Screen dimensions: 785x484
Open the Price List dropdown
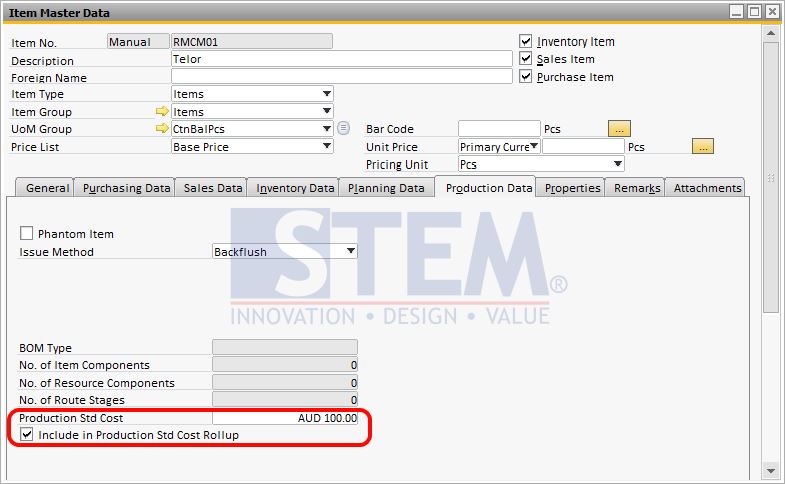coord(327,146)
